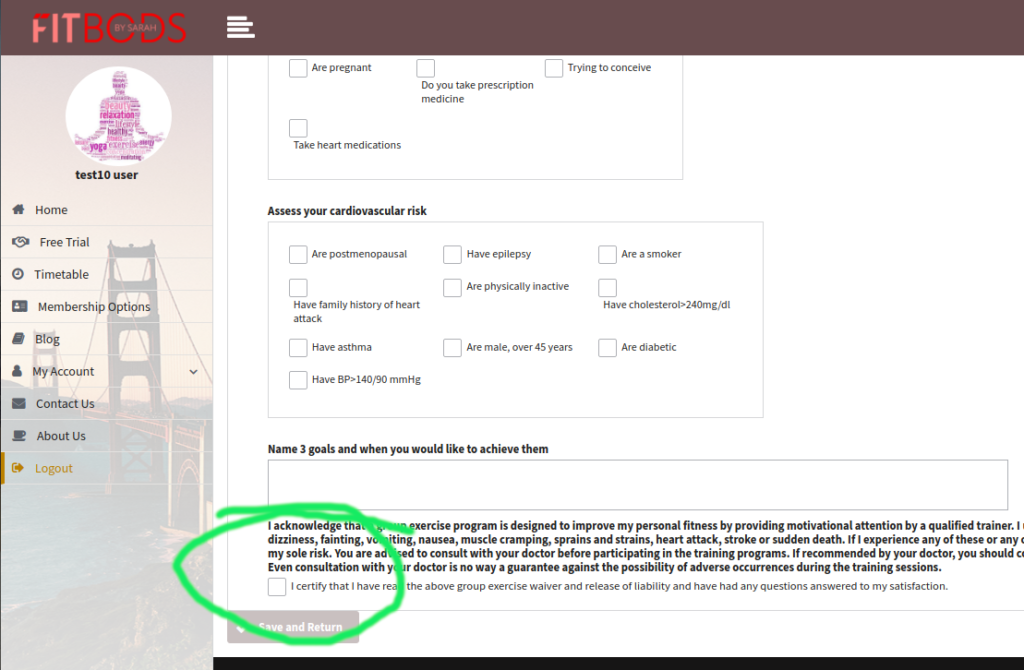Click the Contact Us envelope icon
Viewport: 1024px width, 670px height.
pyautogui.click(x=18, y=404)
